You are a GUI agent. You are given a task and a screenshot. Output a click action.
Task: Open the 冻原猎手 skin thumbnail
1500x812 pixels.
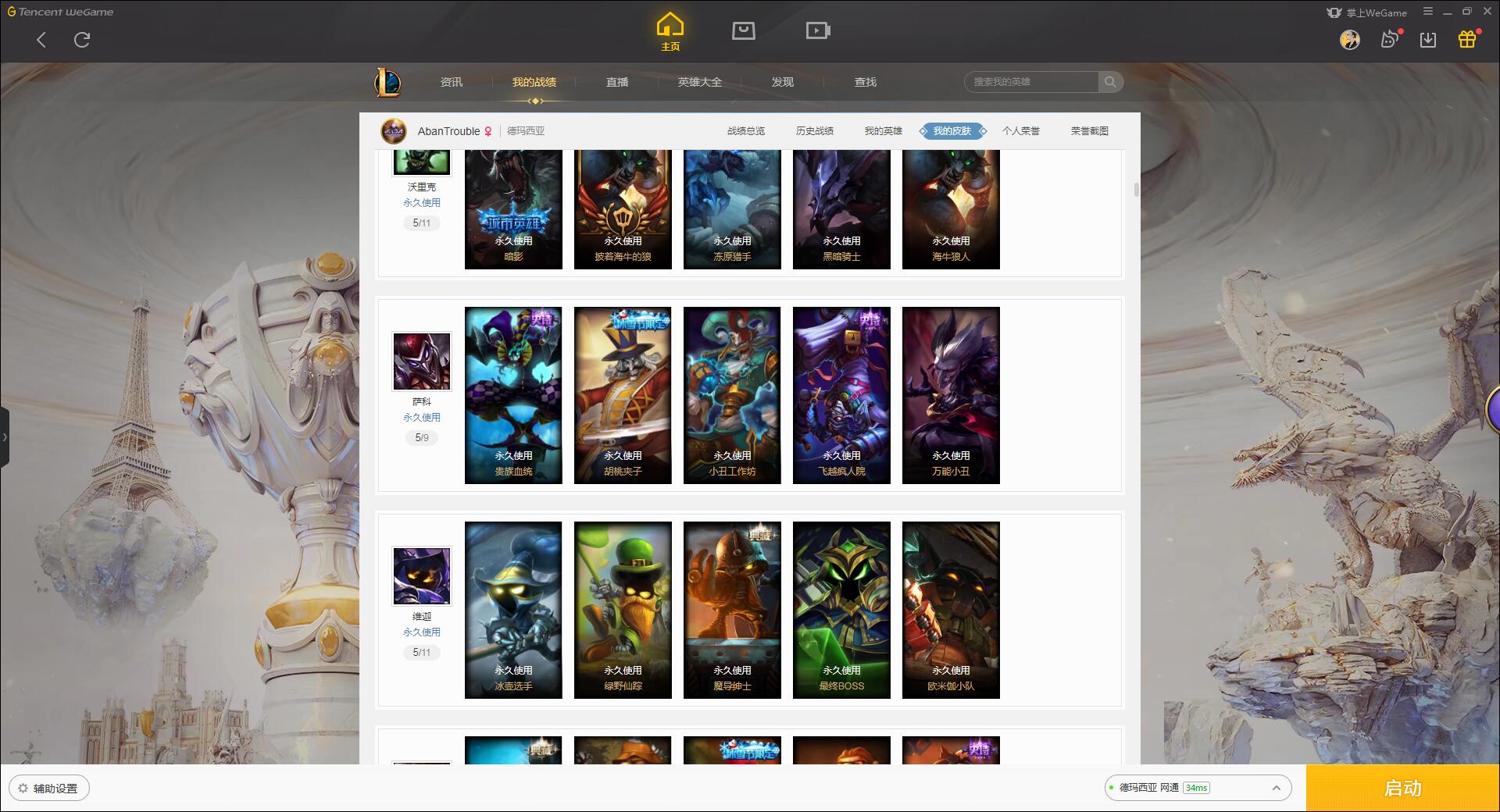tap(732, 209)
